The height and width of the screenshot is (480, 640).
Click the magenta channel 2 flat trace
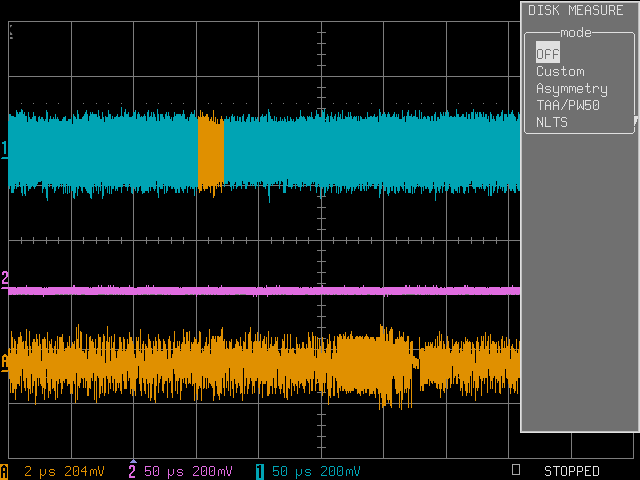(264, 291)
